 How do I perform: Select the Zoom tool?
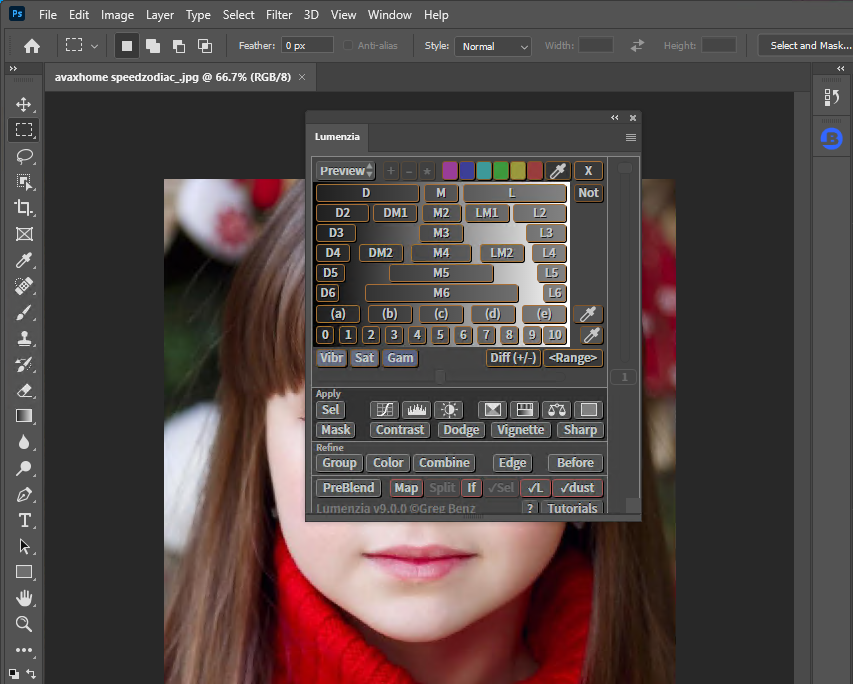pyautogui.click(x=24, y=624)
